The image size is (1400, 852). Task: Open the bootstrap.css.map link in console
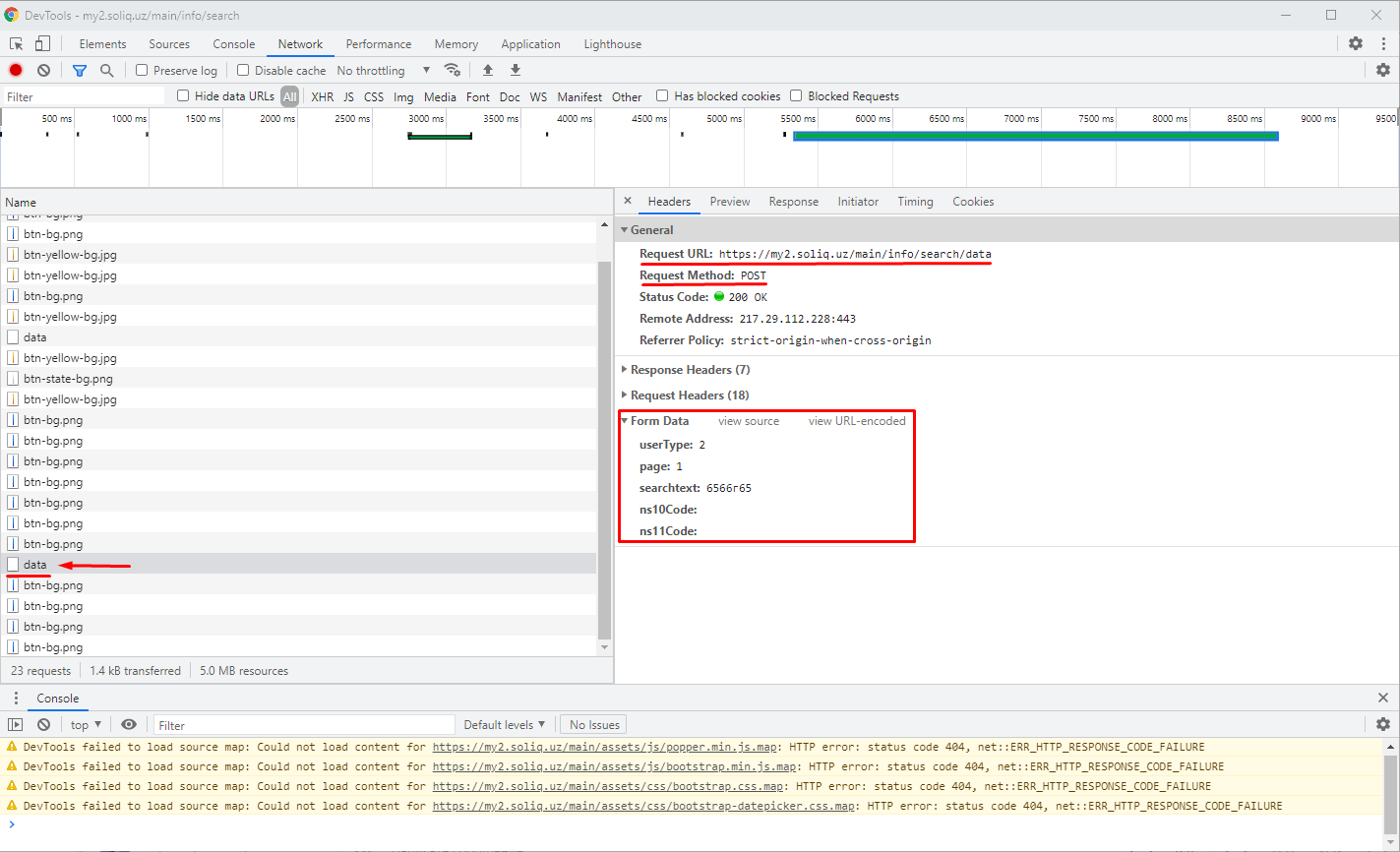[x=608, y=786]
